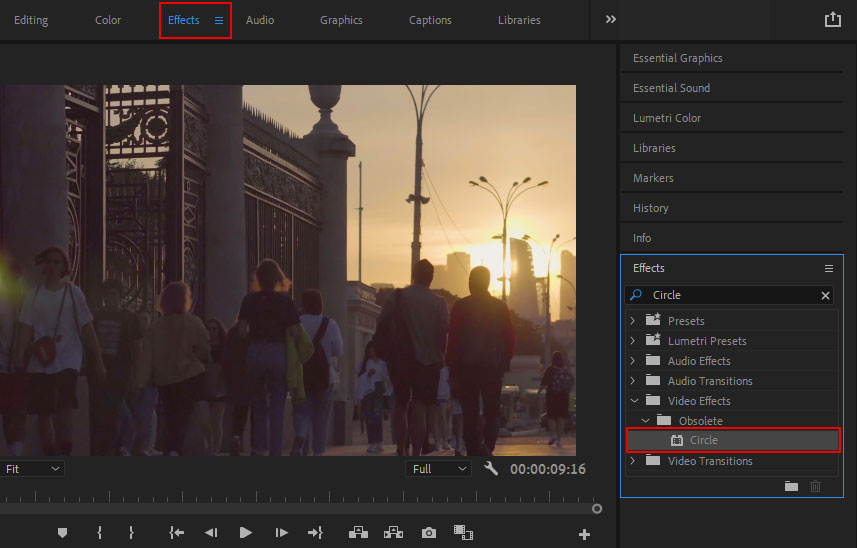This screenshot has height=548, width=857.
Task: Mark In point with left brace
Action: point(99,533)
